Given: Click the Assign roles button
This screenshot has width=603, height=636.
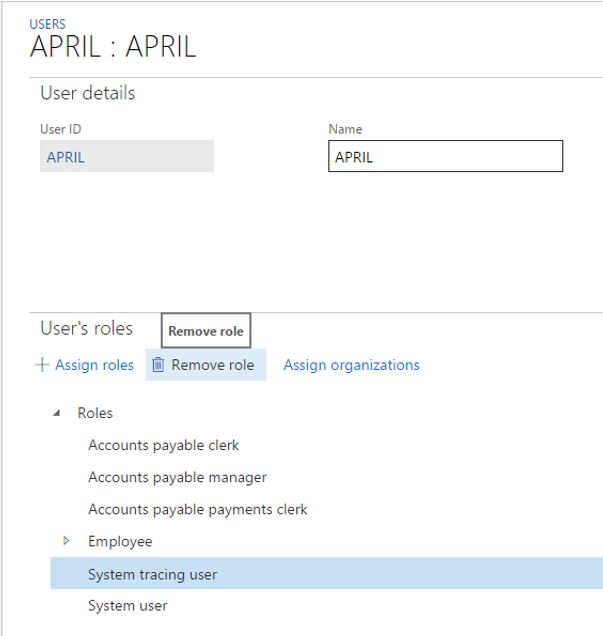Looking at the screenshot, I should (85, 365).
